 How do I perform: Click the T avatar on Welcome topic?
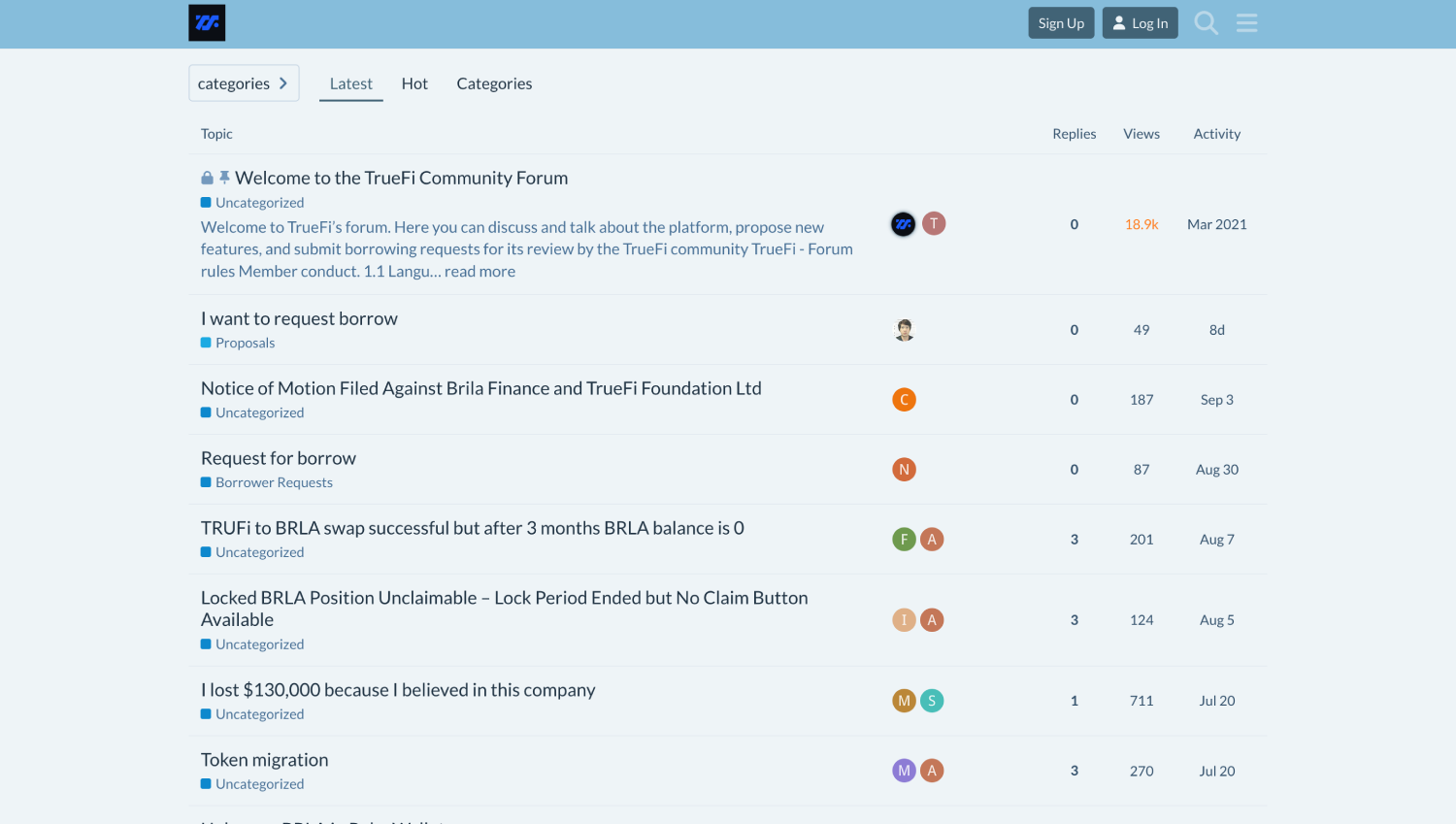(934, 224)
